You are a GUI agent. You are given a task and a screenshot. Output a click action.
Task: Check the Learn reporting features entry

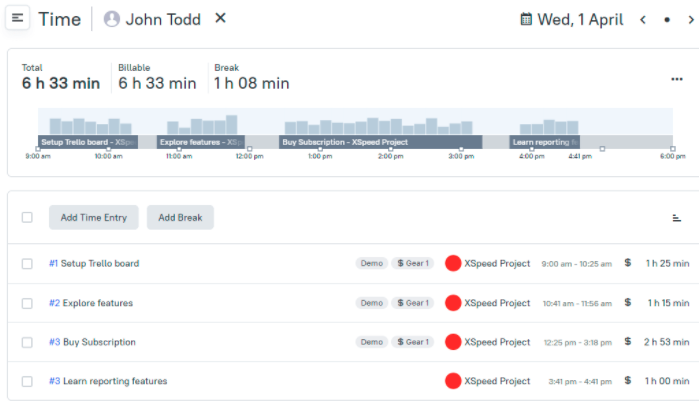pos(27,381)
